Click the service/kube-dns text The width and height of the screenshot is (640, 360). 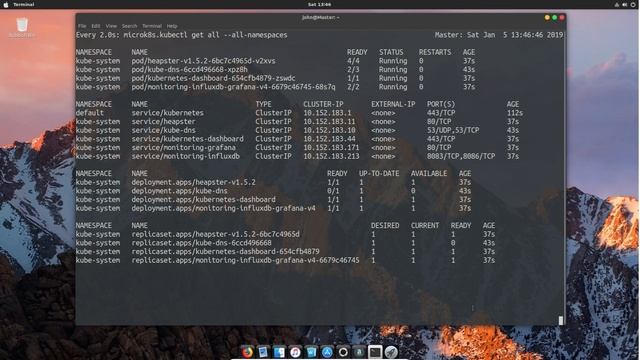[x=163, y=130]
